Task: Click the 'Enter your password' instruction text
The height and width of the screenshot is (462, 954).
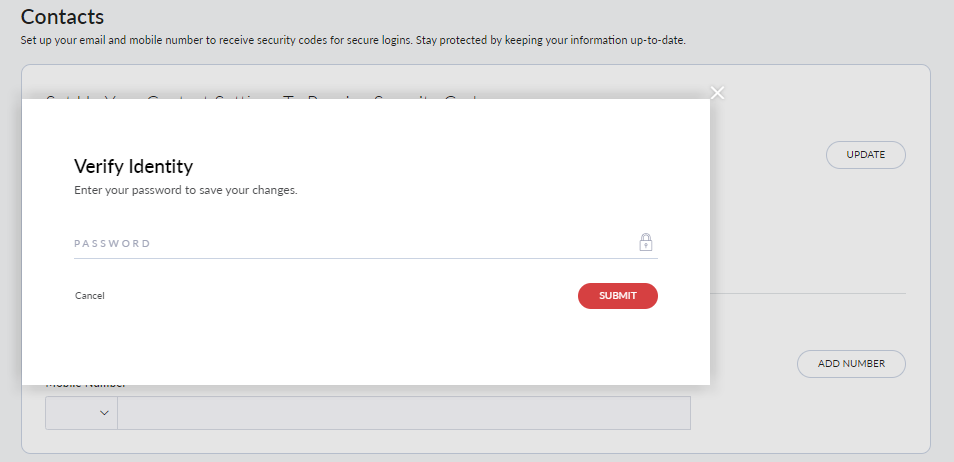Action: point(186,189)
